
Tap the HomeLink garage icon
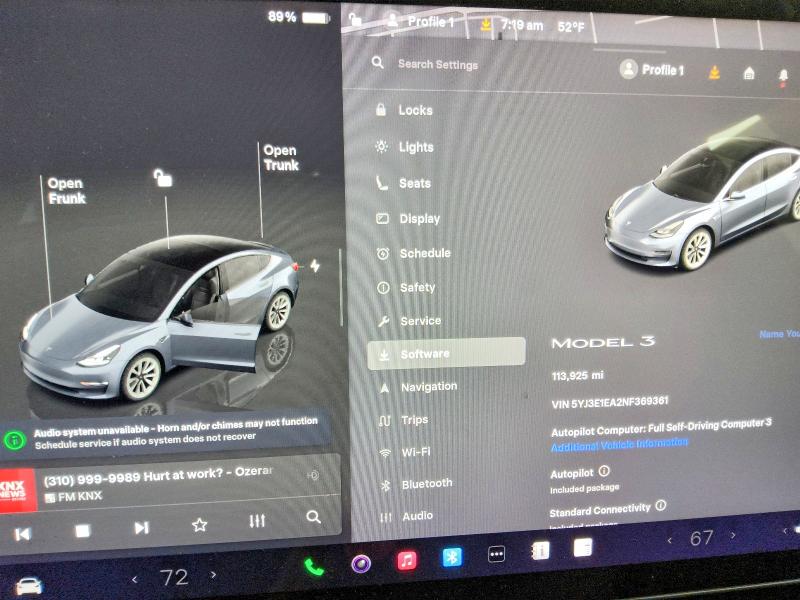pyautogui.click(x=748, y=74)
